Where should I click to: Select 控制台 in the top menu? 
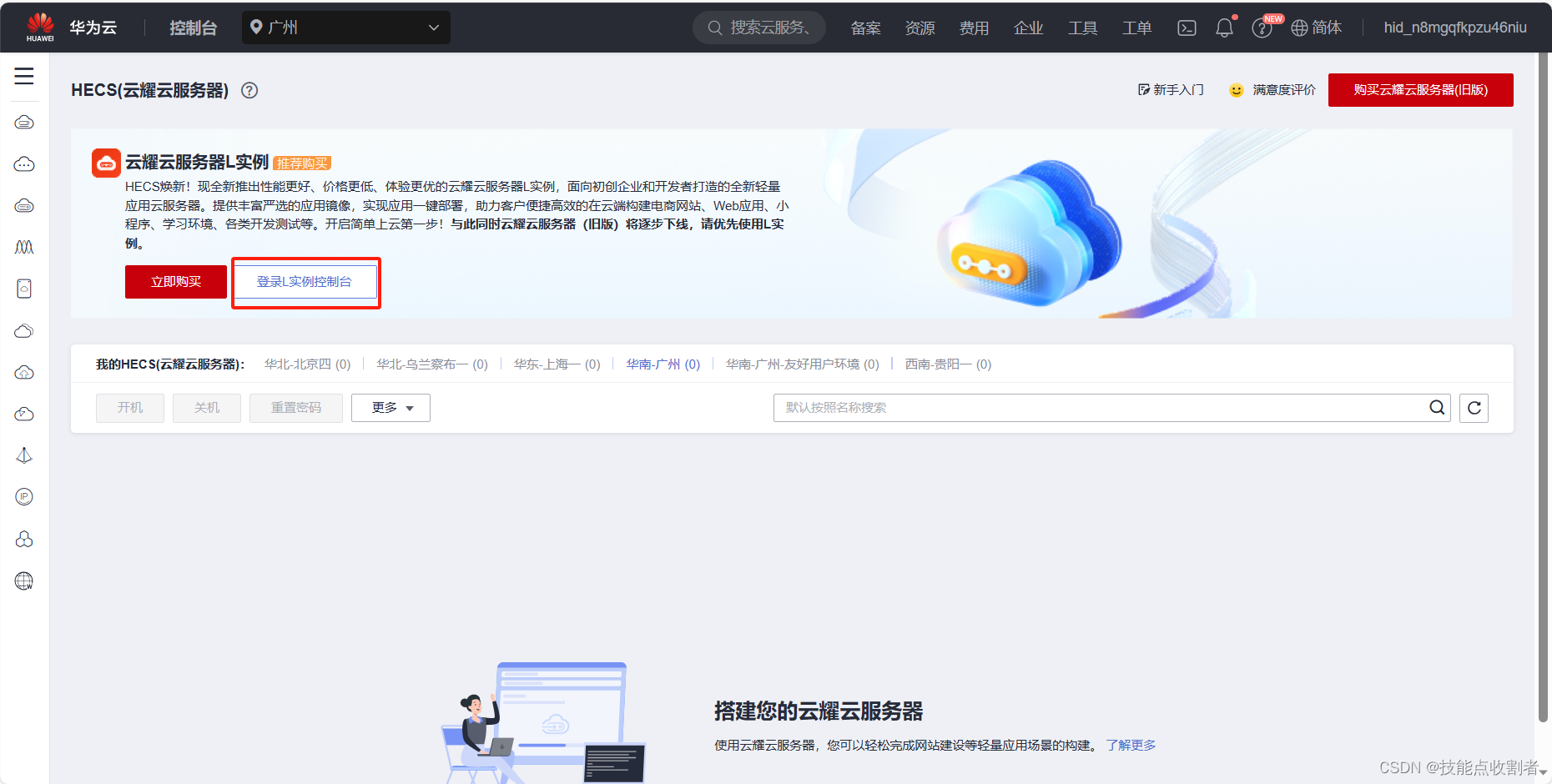194,28
